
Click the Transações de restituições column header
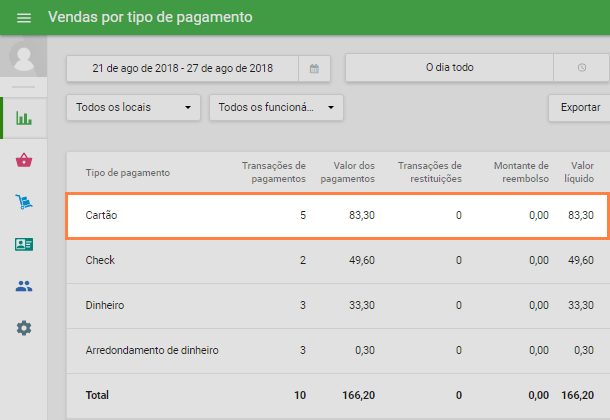(x=429, y=172)
